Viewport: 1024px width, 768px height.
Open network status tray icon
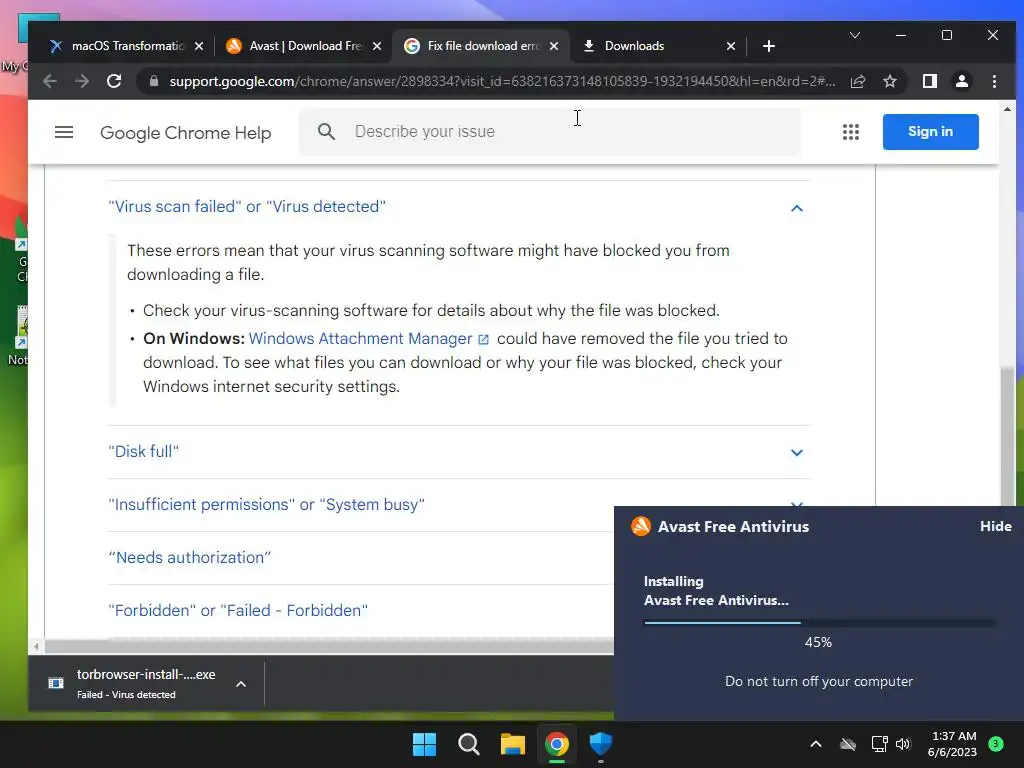click(x=879, y=744)
